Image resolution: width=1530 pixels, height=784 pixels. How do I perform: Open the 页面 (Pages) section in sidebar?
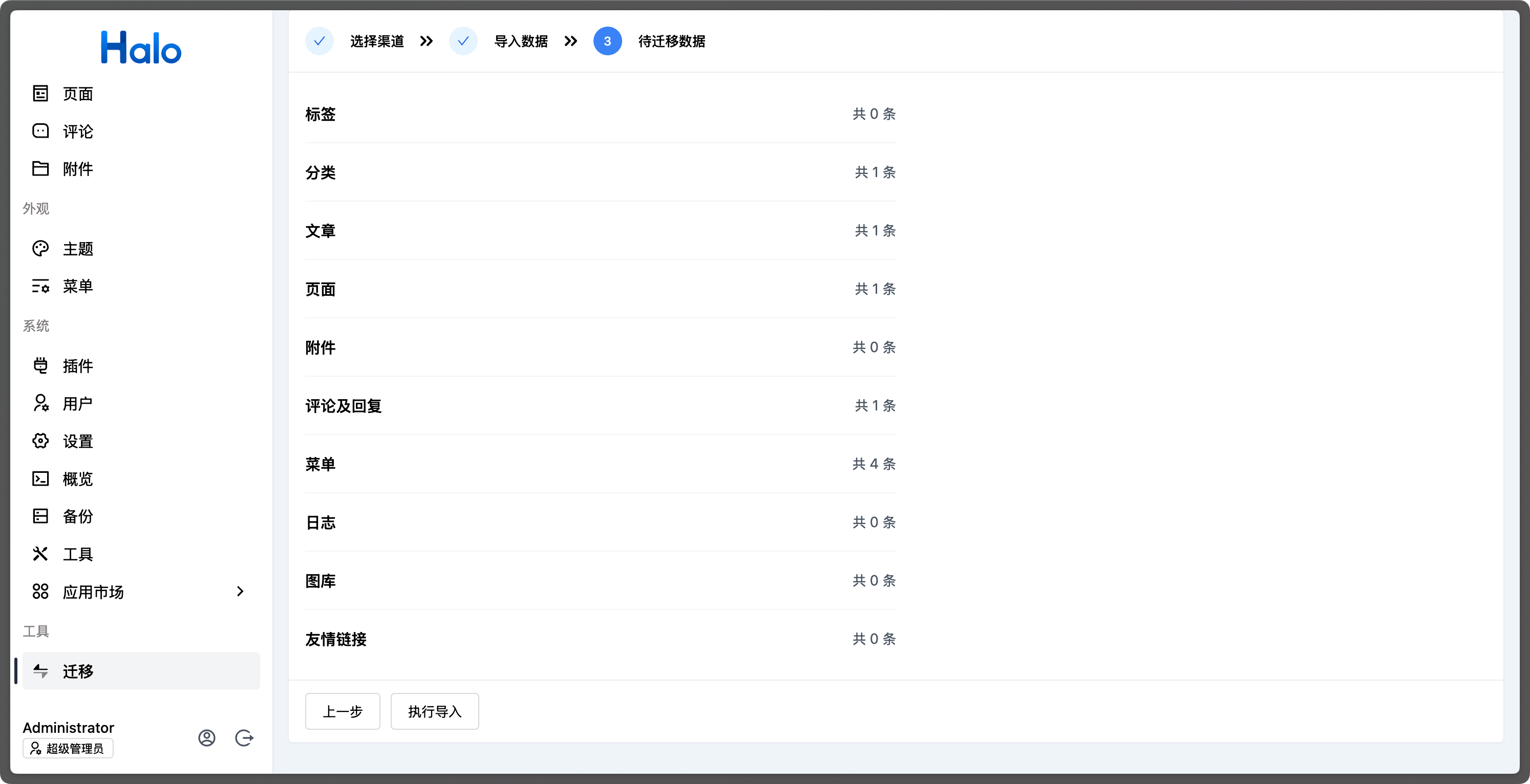(x=77, y=93)
